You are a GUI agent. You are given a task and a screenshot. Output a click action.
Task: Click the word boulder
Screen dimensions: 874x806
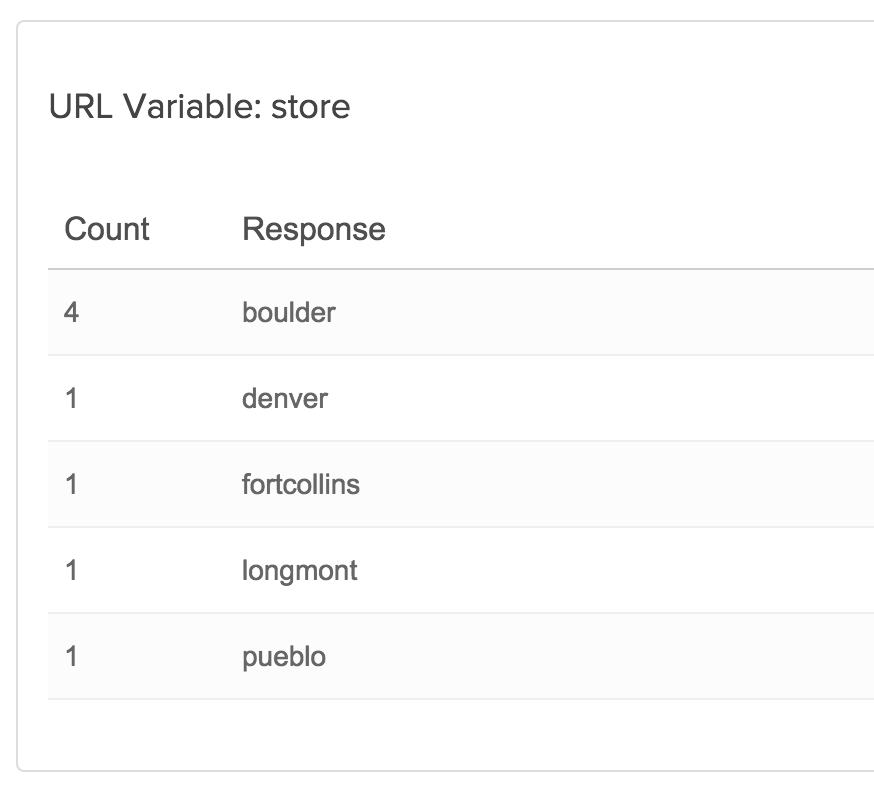(x=289, y=312)
